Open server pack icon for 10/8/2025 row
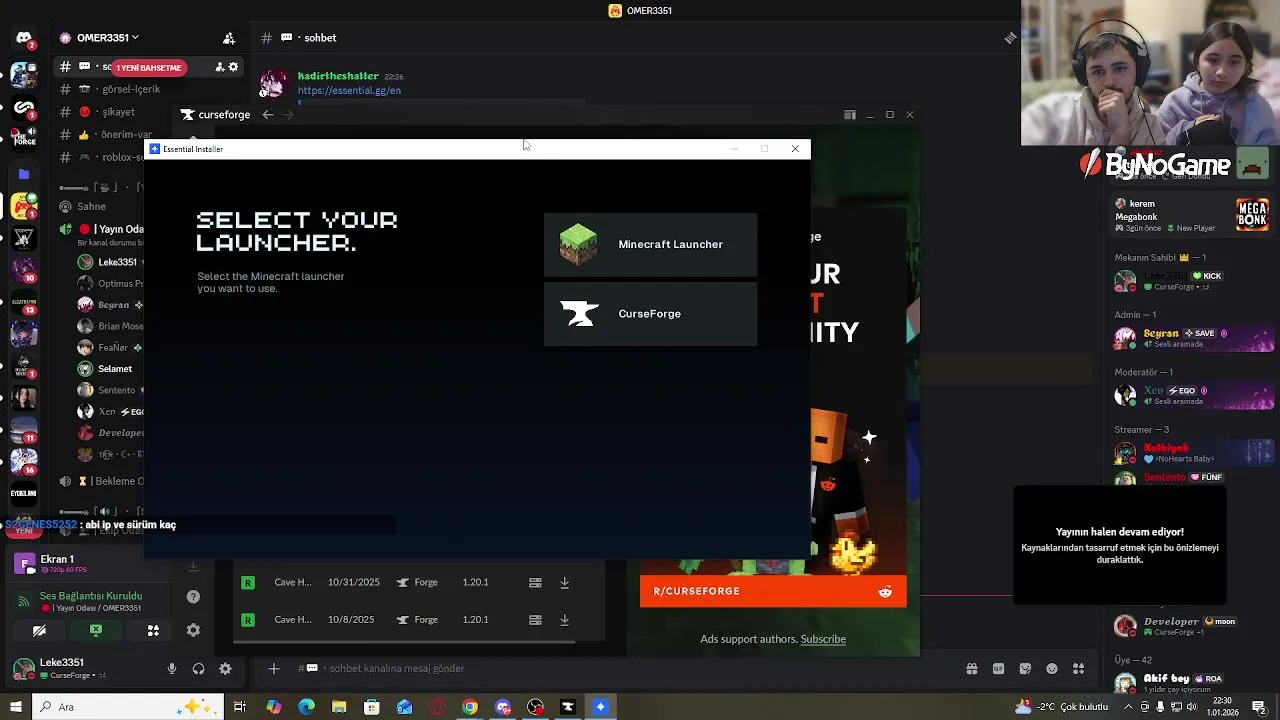This screenshot has height=720, width=1280. click(535, 620)
